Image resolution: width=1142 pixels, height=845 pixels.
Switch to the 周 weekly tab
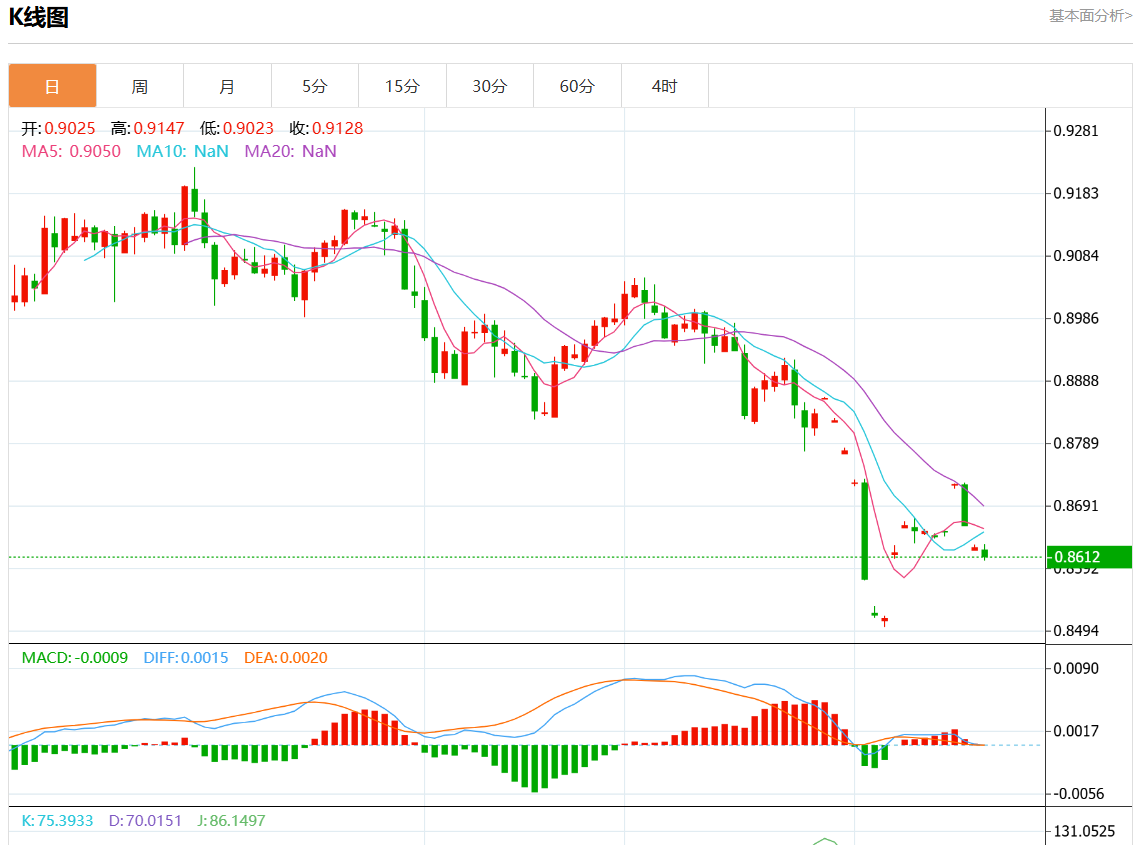pyautogui.click(x=140, y=86)
